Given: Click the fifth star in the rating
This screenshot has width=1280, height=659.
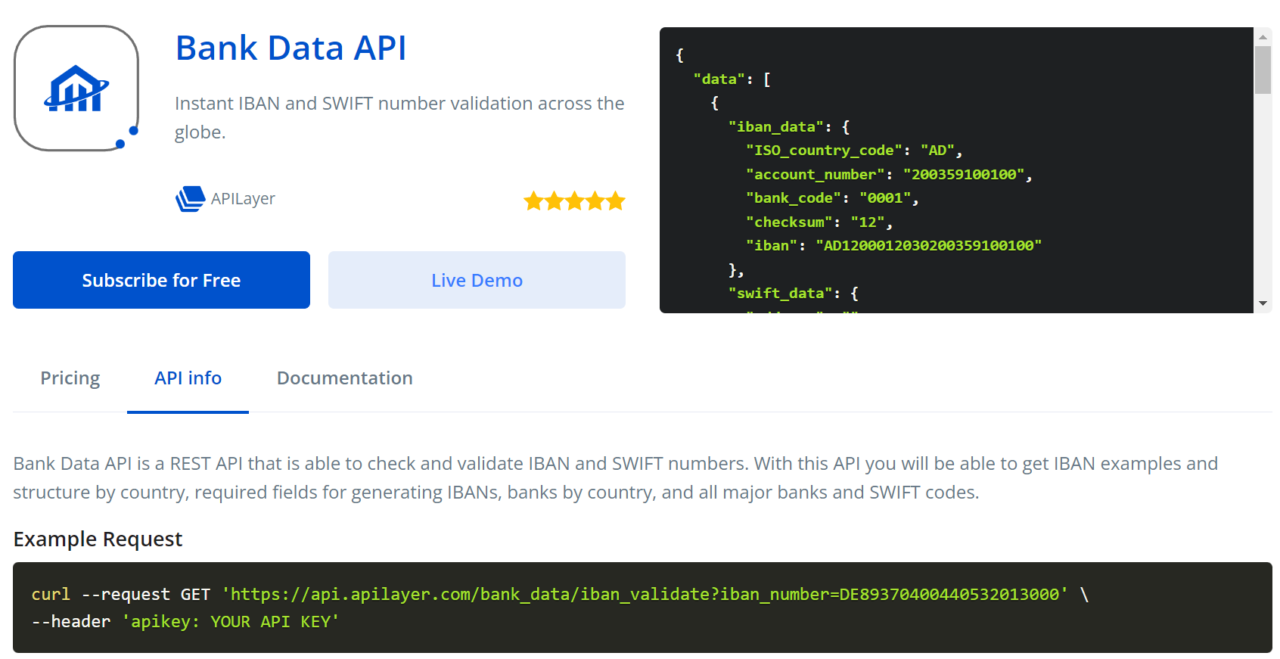Looking at the screenshot, I should tap(615, 201).
